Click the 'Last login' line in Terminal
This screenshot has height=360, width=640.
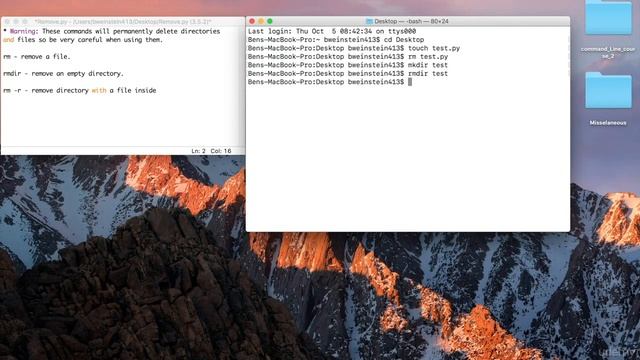point(332,31)
